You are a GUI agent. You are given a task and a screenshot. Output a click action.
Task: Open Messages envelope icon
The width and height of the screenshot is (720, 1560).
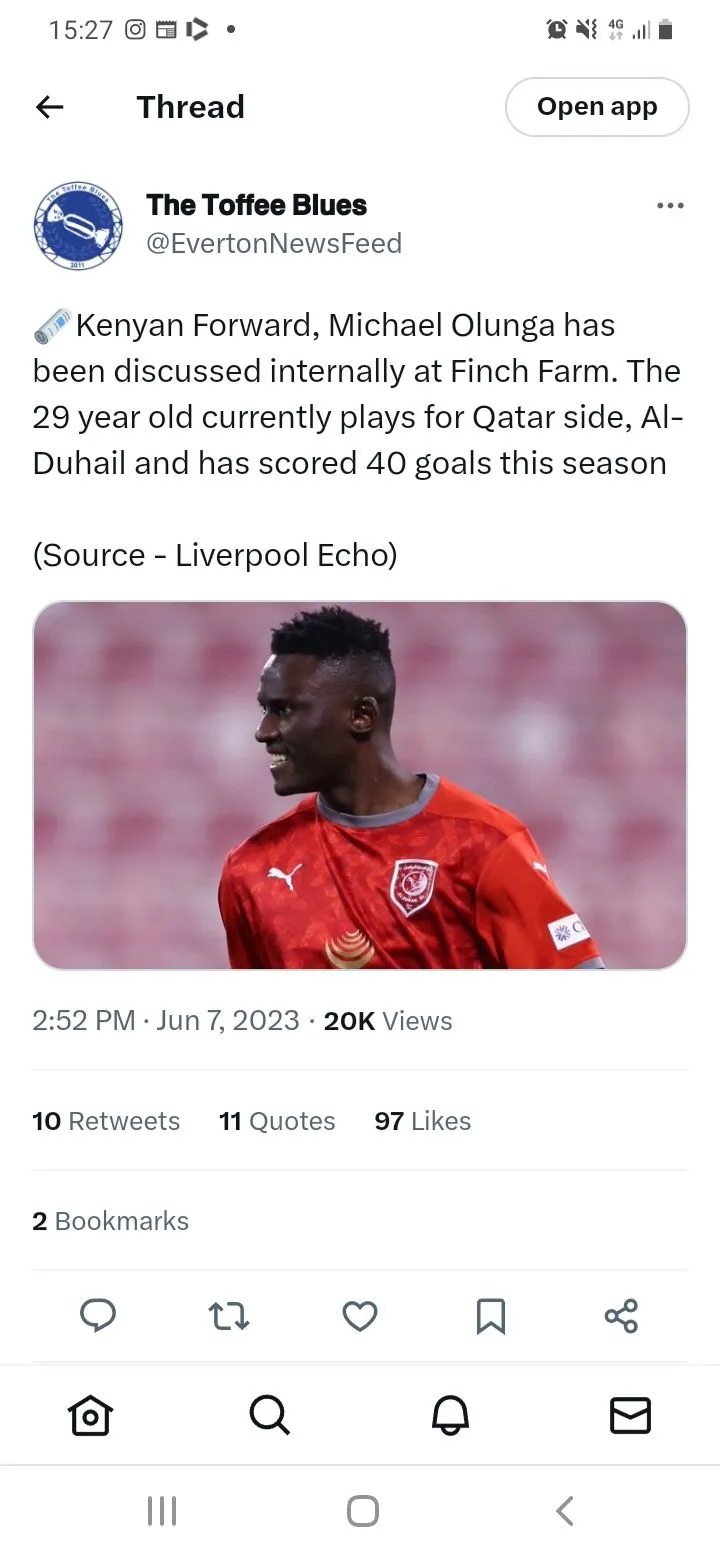pos(630,1415)
